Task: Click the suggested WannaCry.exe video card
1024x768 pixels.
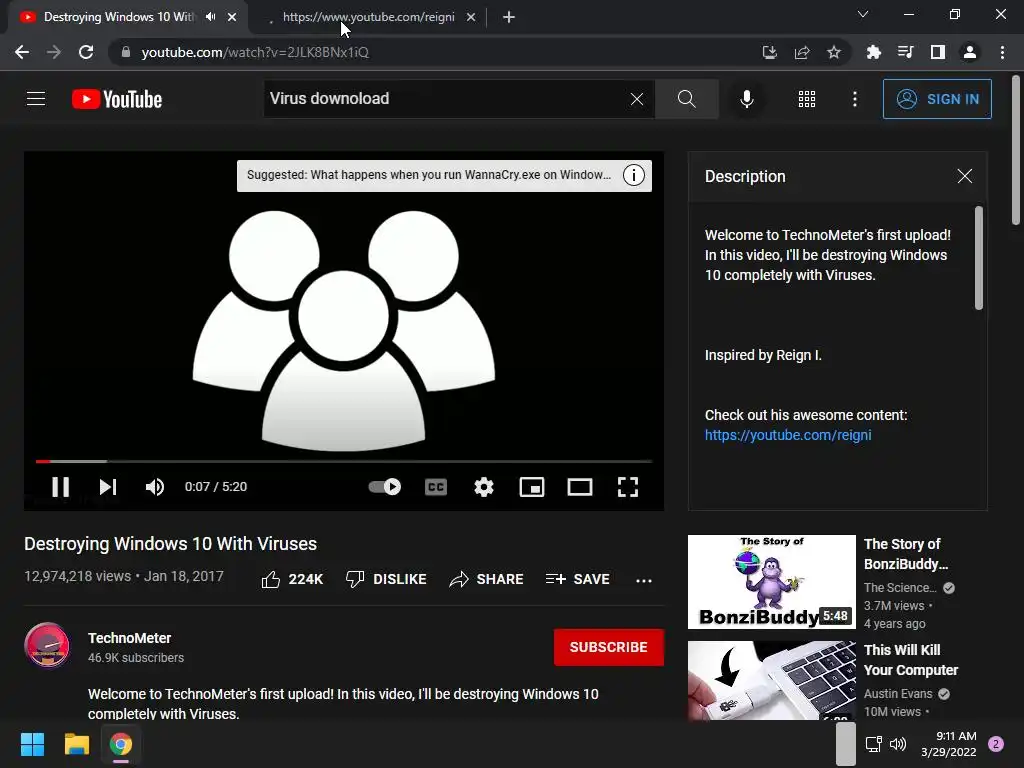Action: 428,175
